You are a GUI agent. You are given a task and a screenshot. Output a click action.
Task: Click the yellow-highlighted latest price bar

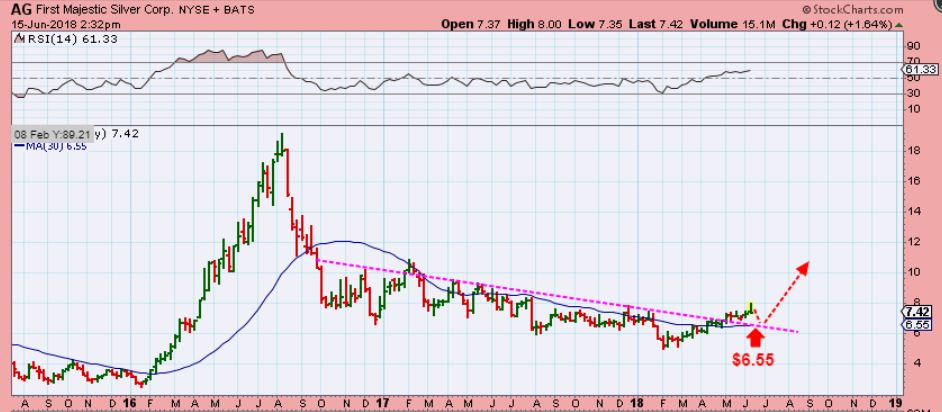749,307
